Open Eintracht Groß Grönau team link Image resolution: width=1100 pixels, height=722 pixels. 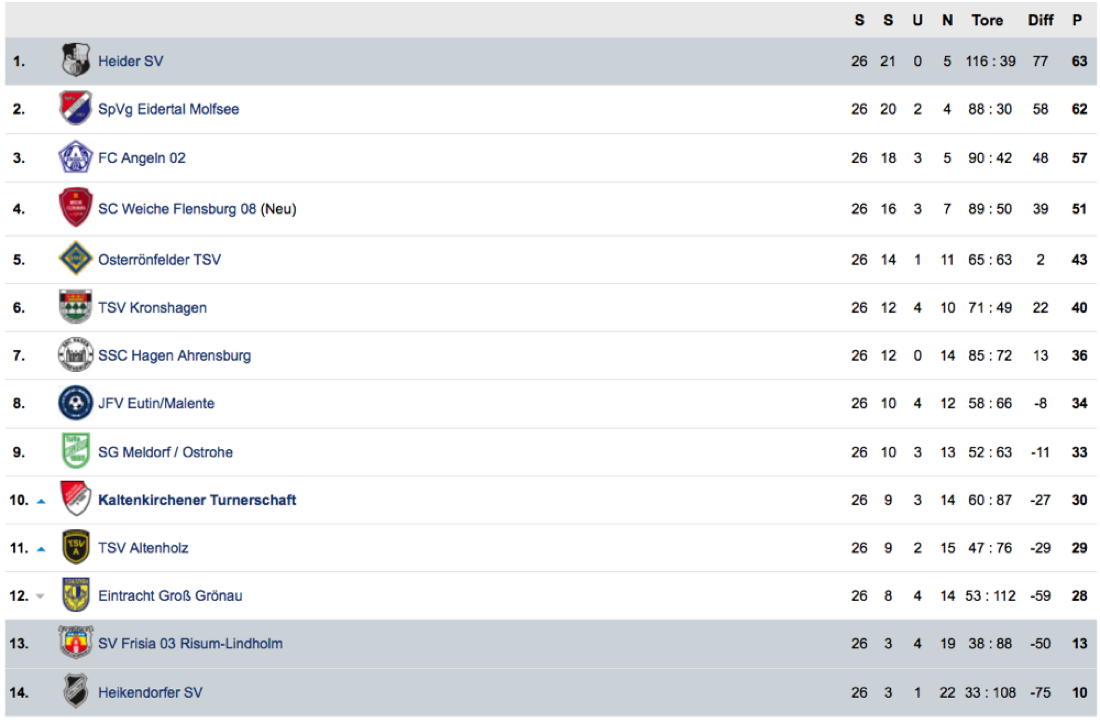click(x=170, y=596)
